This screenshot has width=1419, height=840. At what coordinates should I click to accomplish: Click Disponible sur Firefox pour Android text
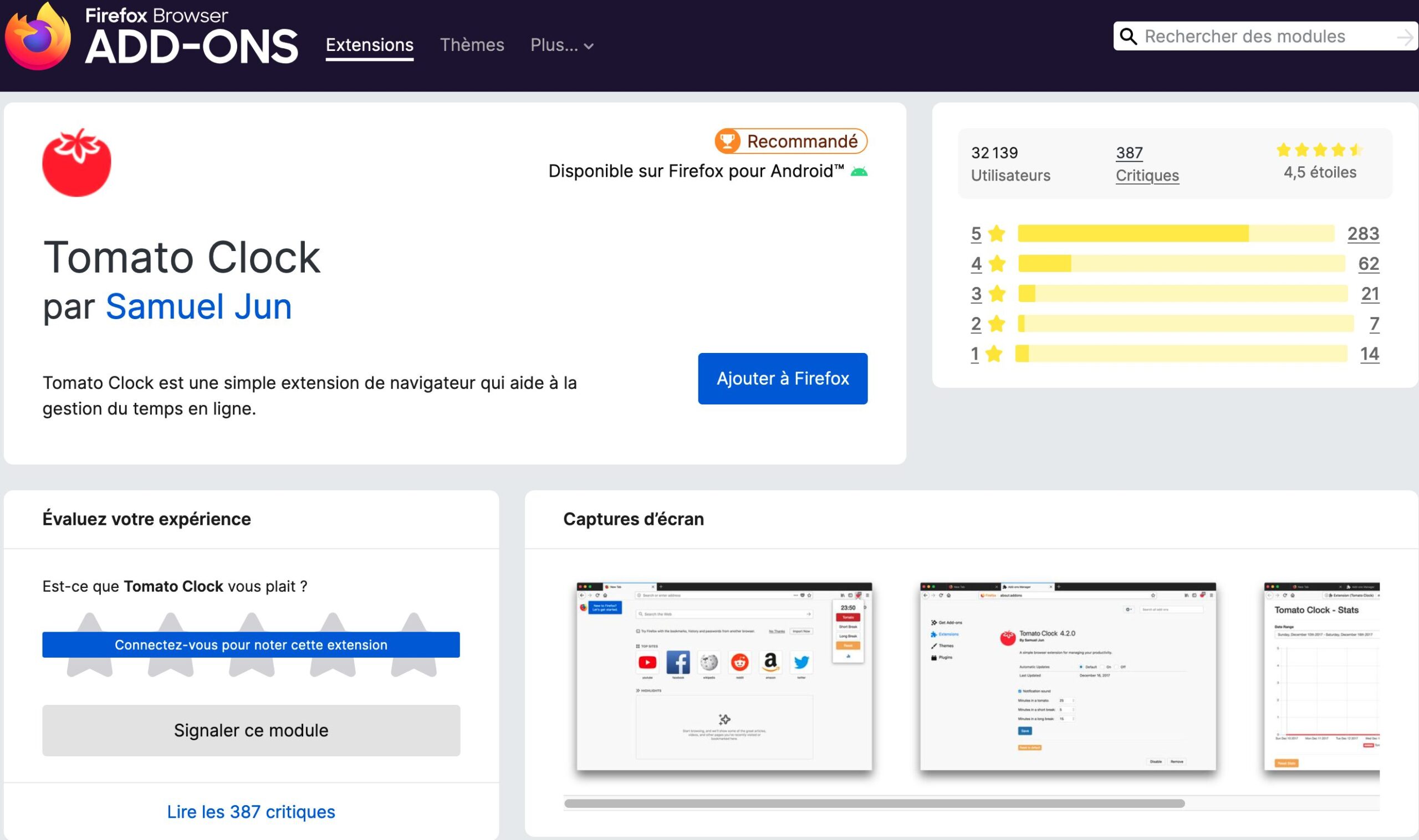[x=697, y=171]
